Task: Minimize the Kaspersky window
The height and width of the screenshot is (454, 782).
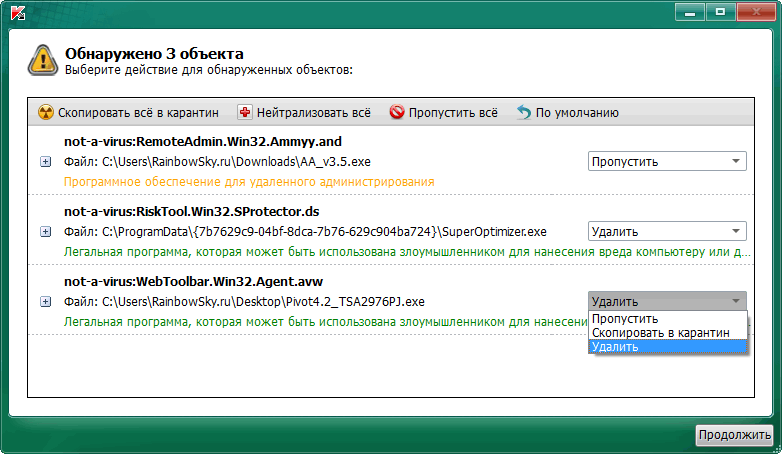Action: (x=690, y=12)
